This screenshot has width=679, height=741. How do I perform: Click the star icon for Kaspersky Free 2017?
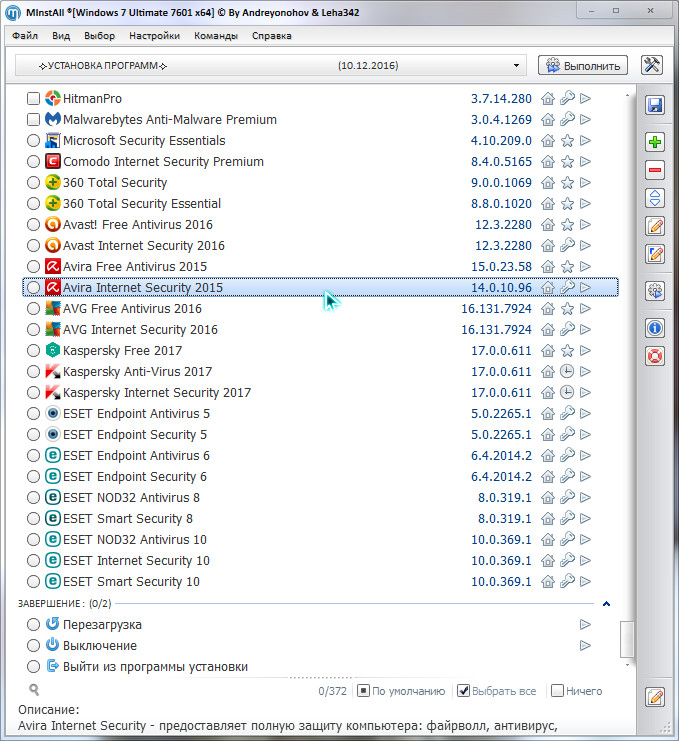tap(567, 350)
